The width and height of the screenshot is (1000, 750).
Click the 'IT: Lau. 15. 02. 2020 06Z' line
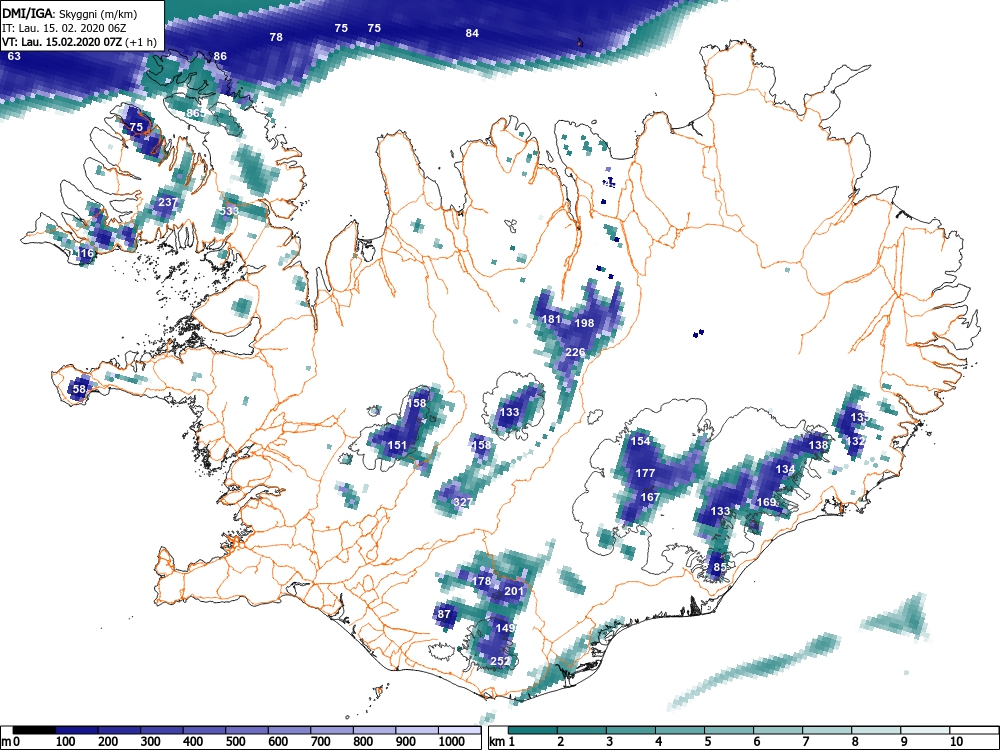[63, 28]
